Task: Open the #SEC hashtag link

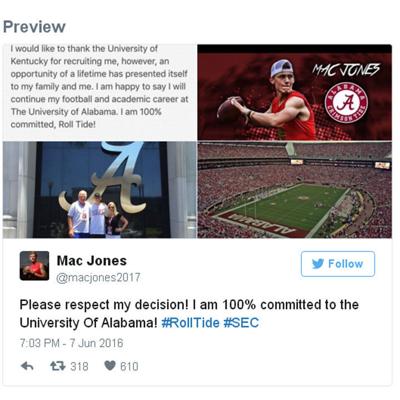Action: [241, 323]
